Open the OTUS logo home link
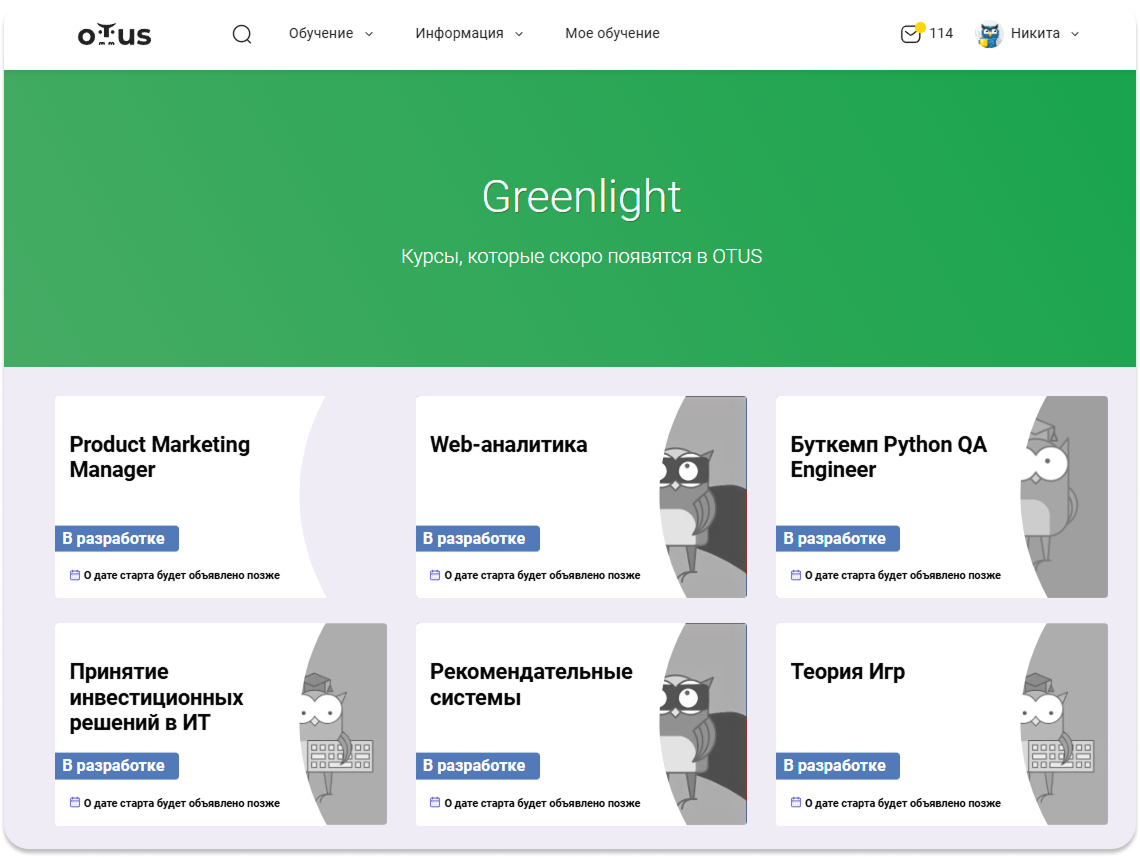 tap(115, 34)
